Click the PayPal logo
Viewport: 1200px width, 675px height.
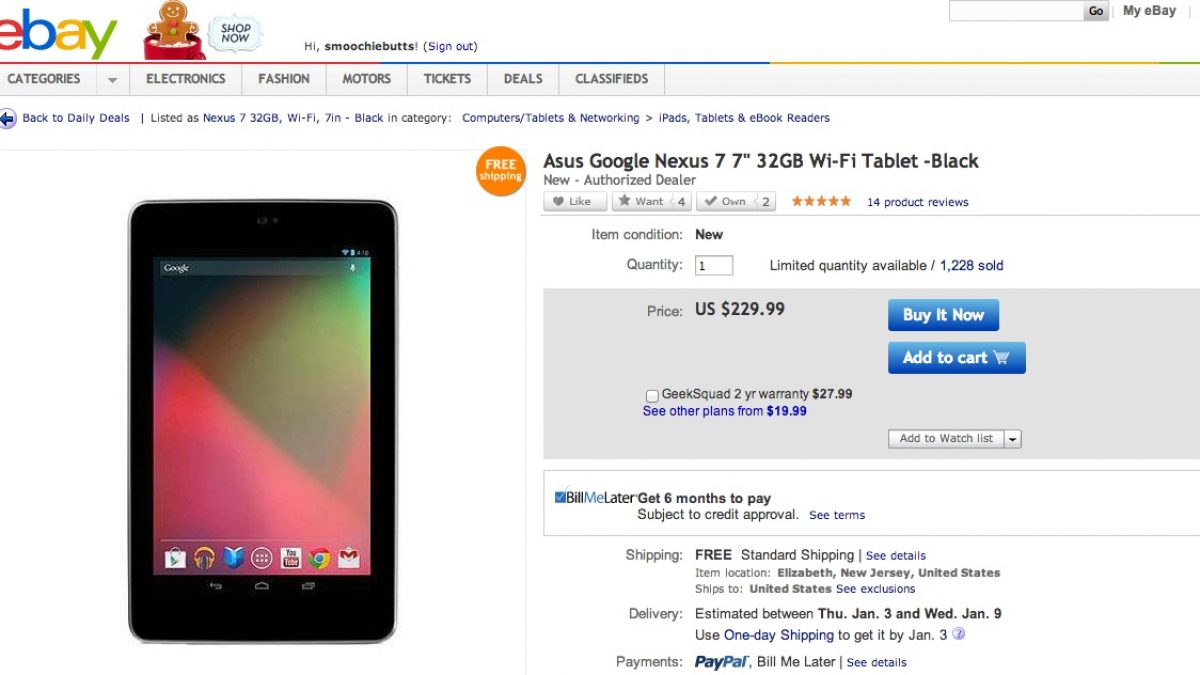(x=722, y=661)
